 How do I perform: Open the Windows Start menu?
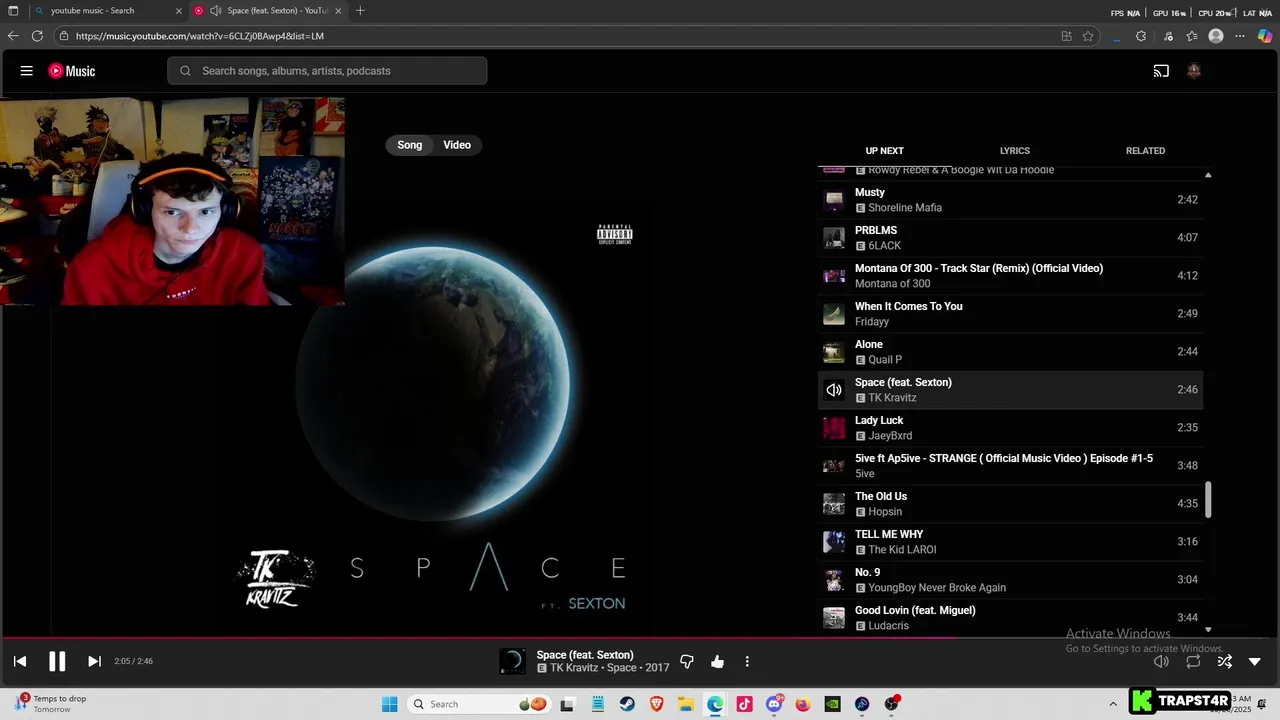click(x=390, y=704)
